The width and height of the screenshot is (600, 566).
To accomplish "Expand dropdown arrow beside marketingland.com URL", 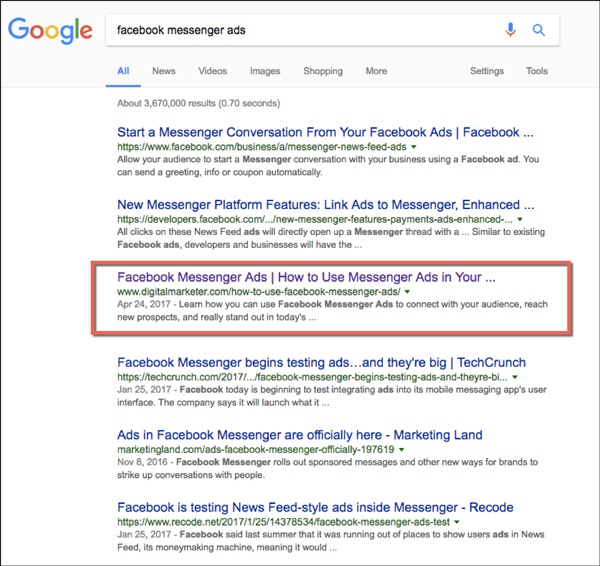I will (401, 449).
